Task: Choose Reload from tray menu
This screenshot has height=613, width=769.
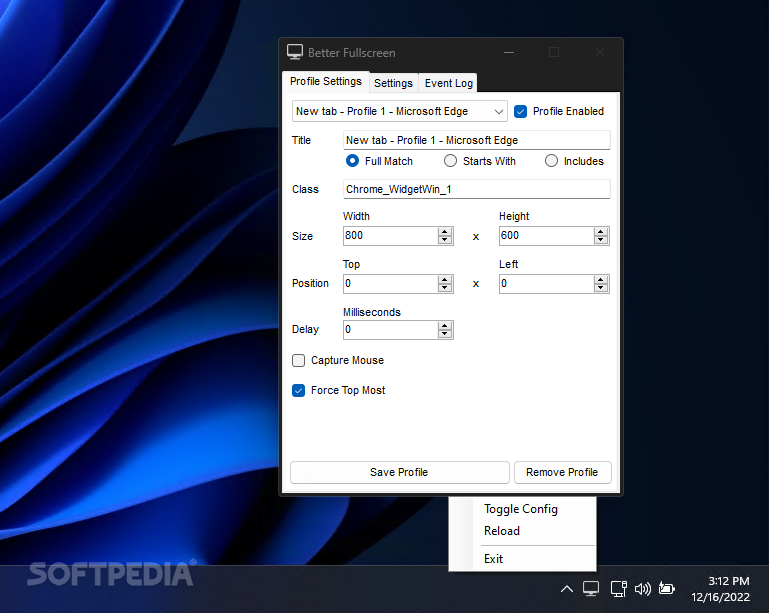Action: tap(502, 531)
